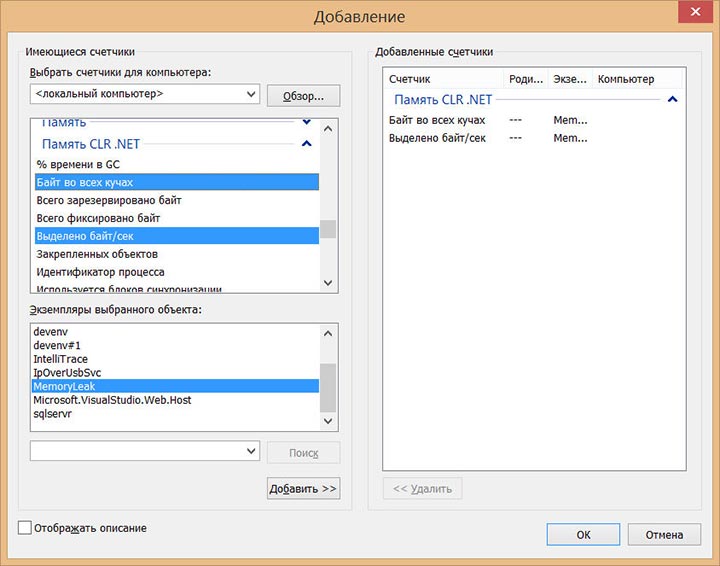Collapse Память CLR .NET group in added counters

click(672, 99)
